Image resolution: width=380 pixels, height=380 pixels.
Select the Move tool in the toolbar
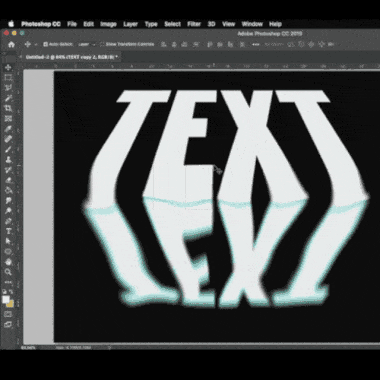point(9,68)
